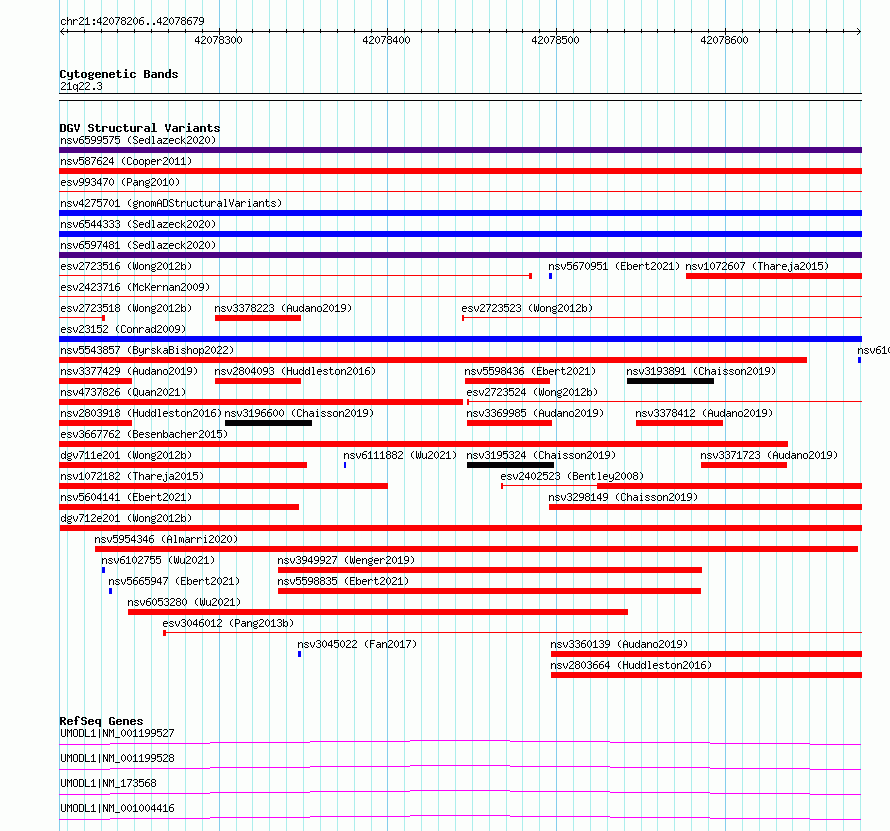Open esv2723523 (Wong2012b) variant label
Screen dimensions: 890x831
click(527, 308)
